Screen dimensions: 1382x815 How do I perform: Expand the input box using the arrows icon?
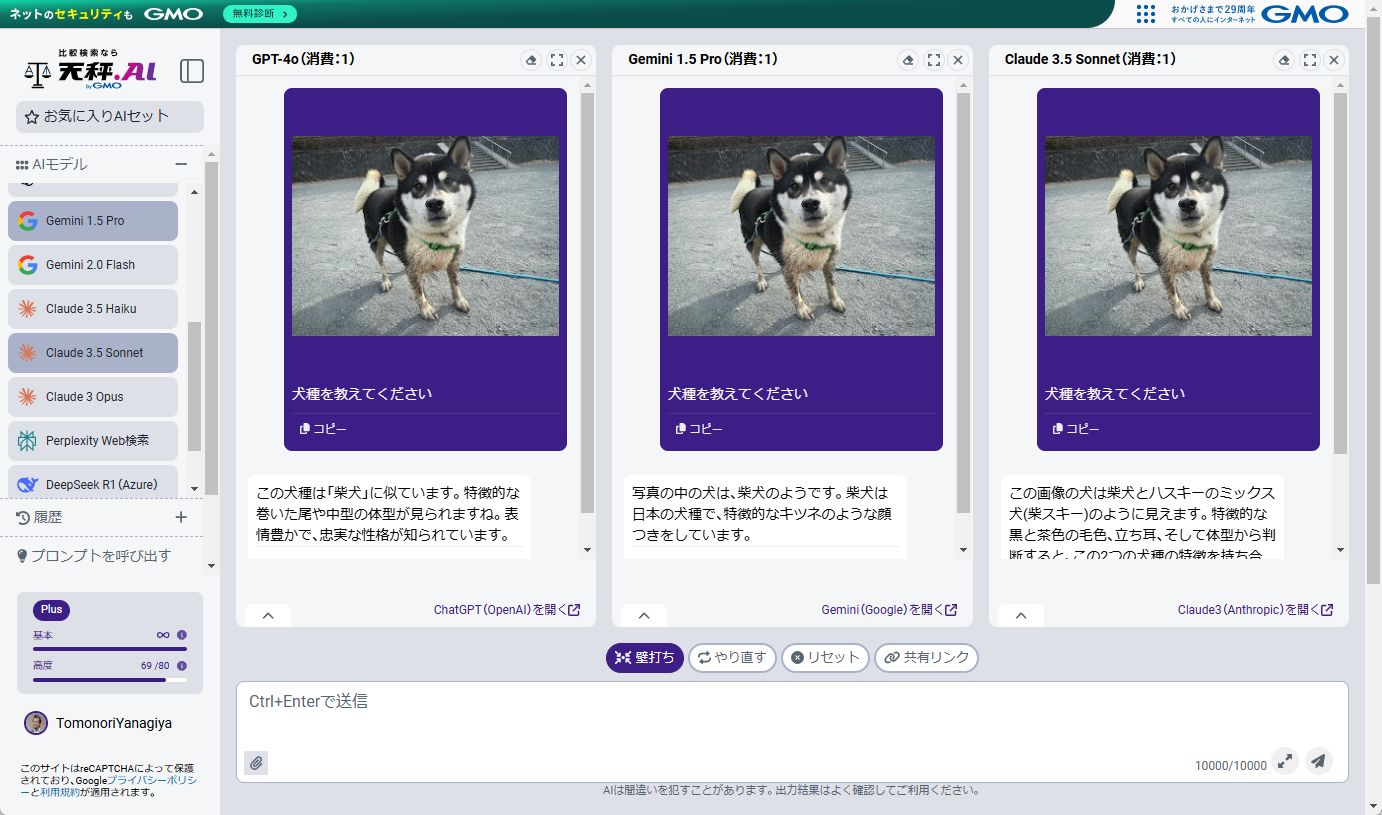tap(1285, 761)
